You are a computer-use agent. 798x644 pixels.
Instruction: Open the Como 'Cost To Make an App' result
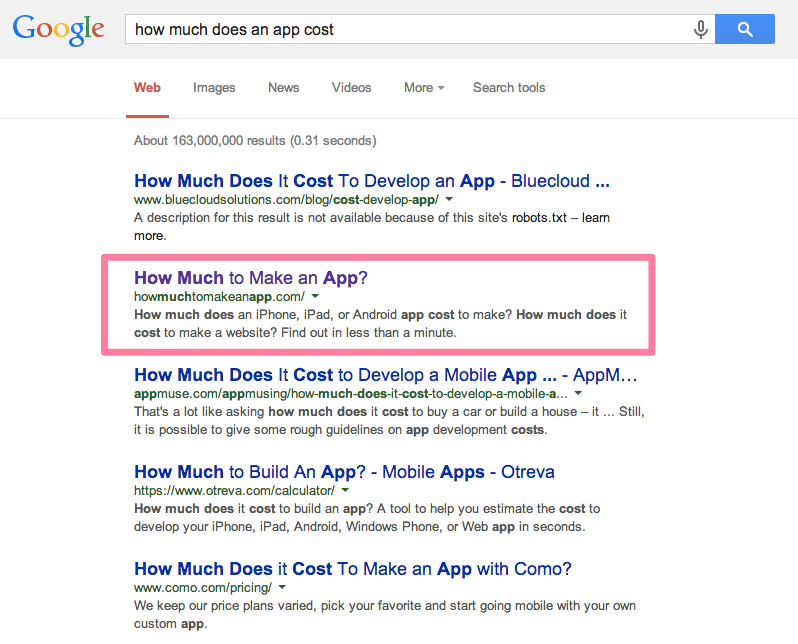click(353, 569)
